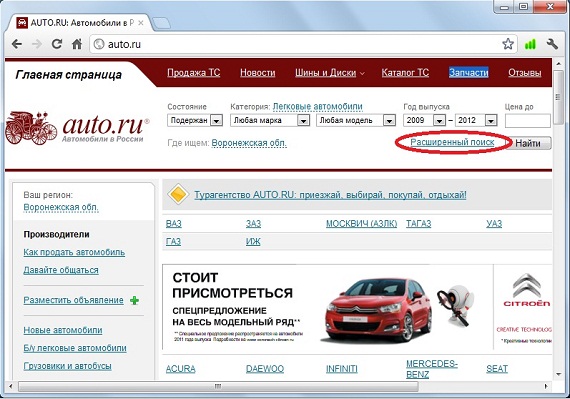Viewport: 570px width, 399px height.
Task: Click inside the Цена до price field
Action: (527, 121)
